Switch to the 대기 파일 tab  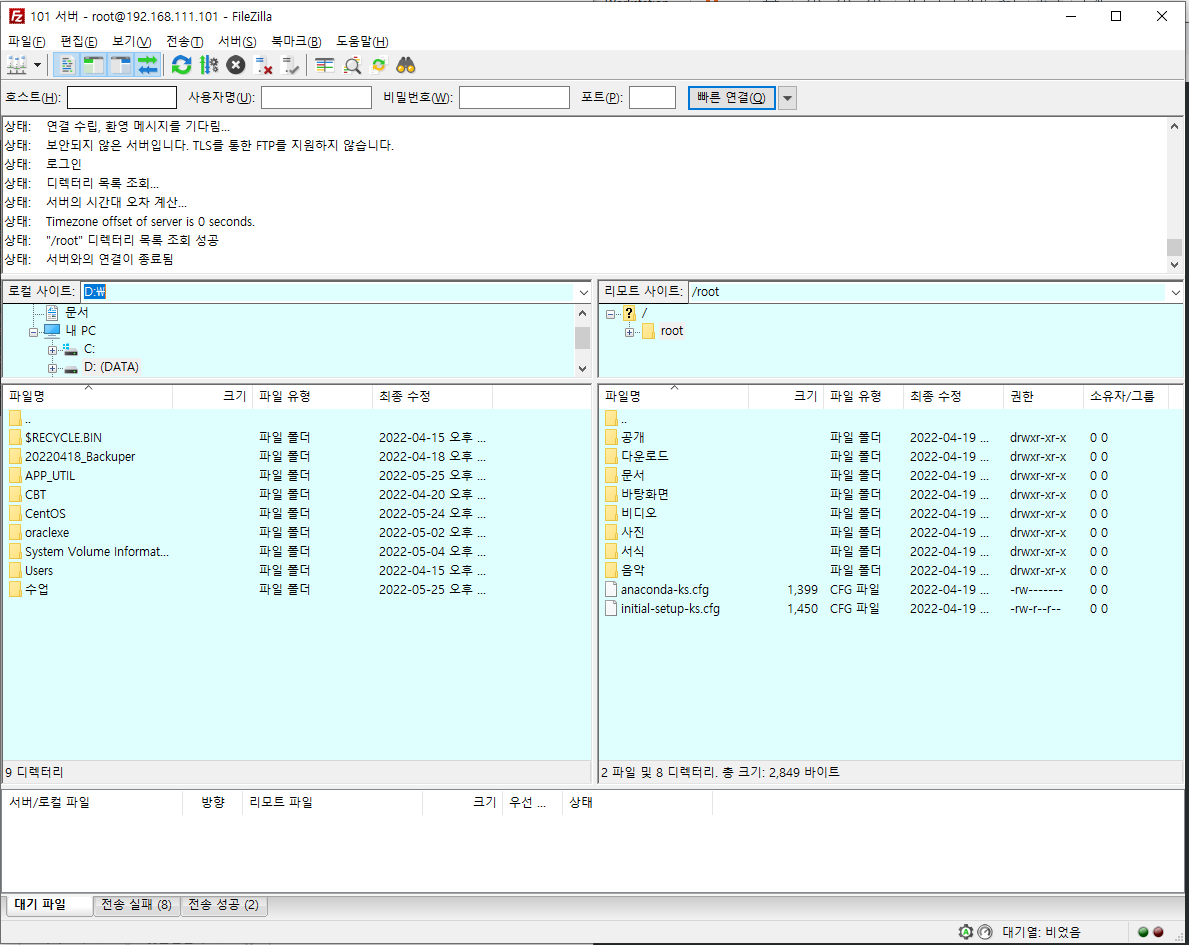49,905
